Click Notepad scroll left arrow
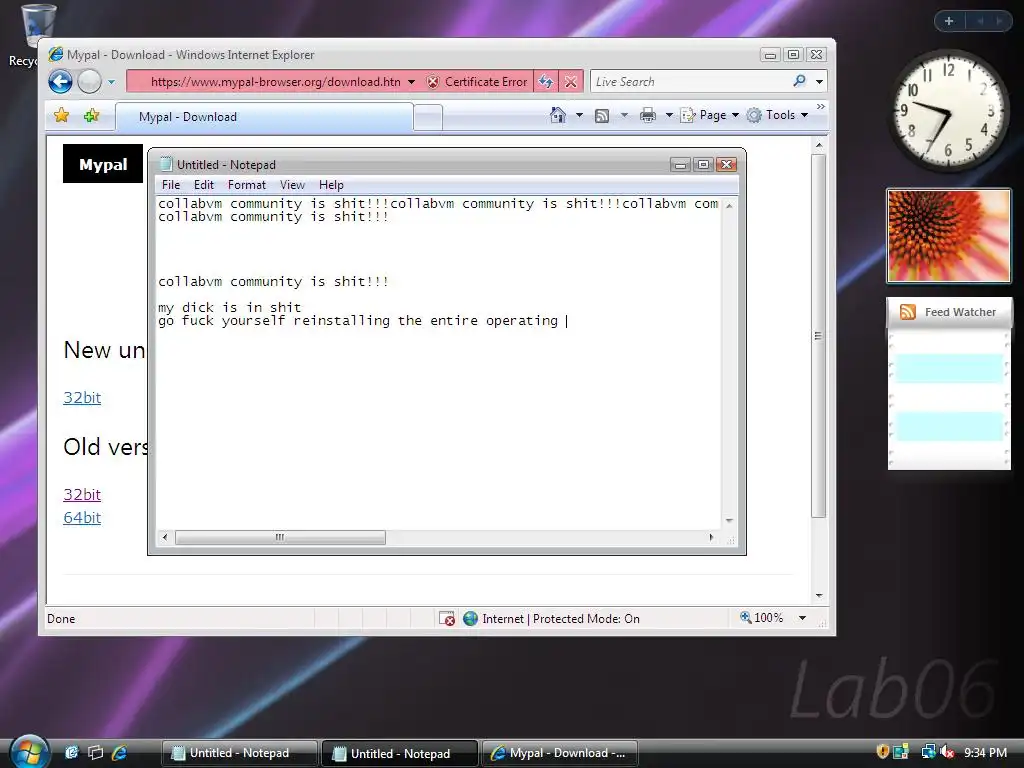 (165, 537)
